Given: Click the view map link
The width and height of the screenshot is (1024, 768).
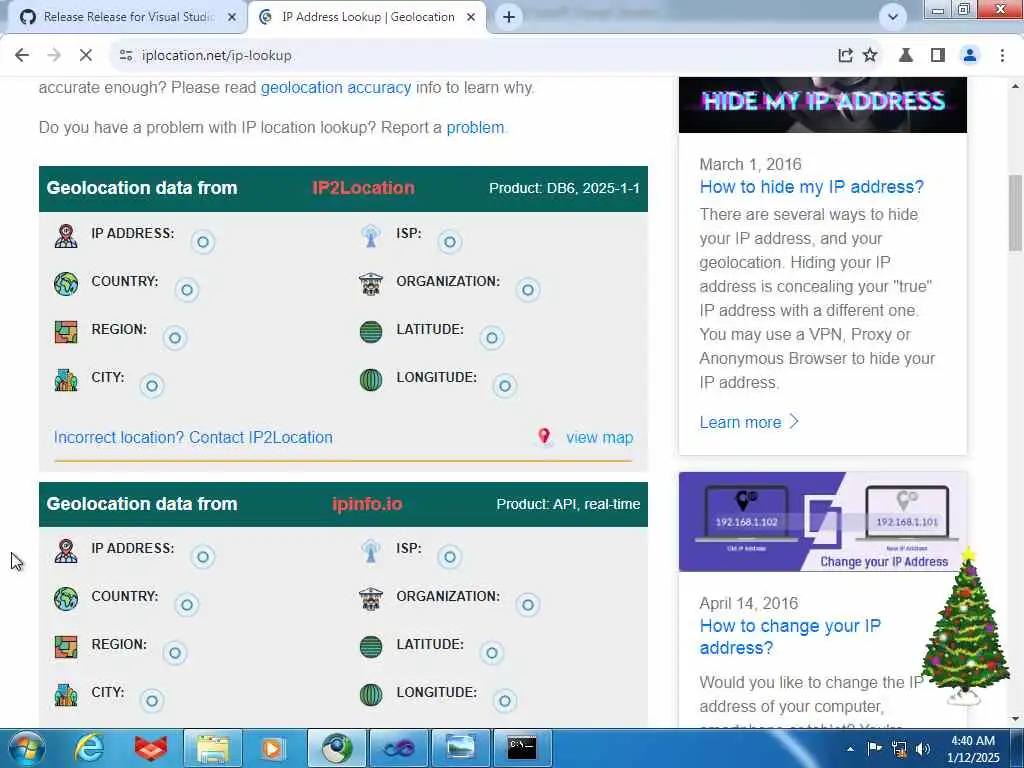Looking at the screenshot, I should [600, 438].
